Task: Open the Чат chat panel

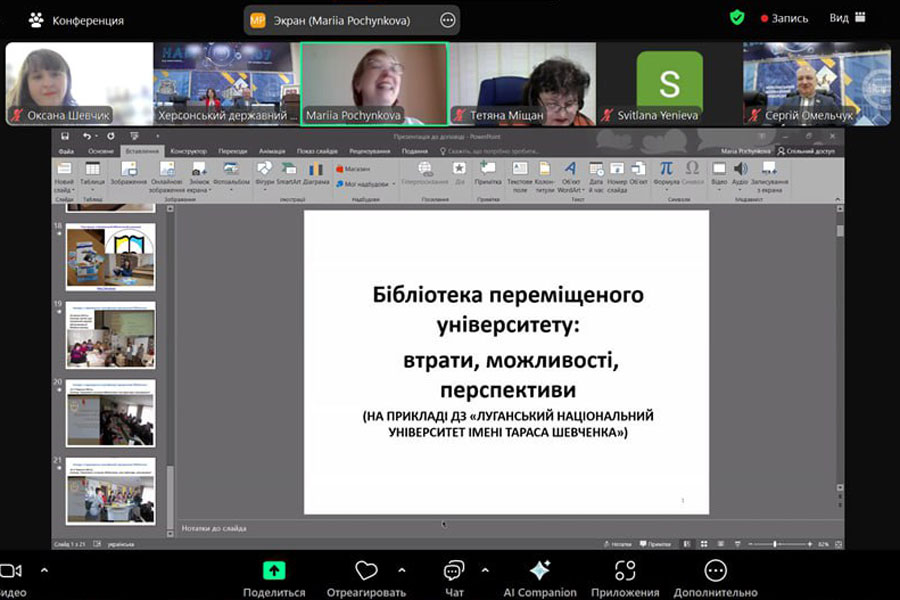Action: [x=454, y=570]
